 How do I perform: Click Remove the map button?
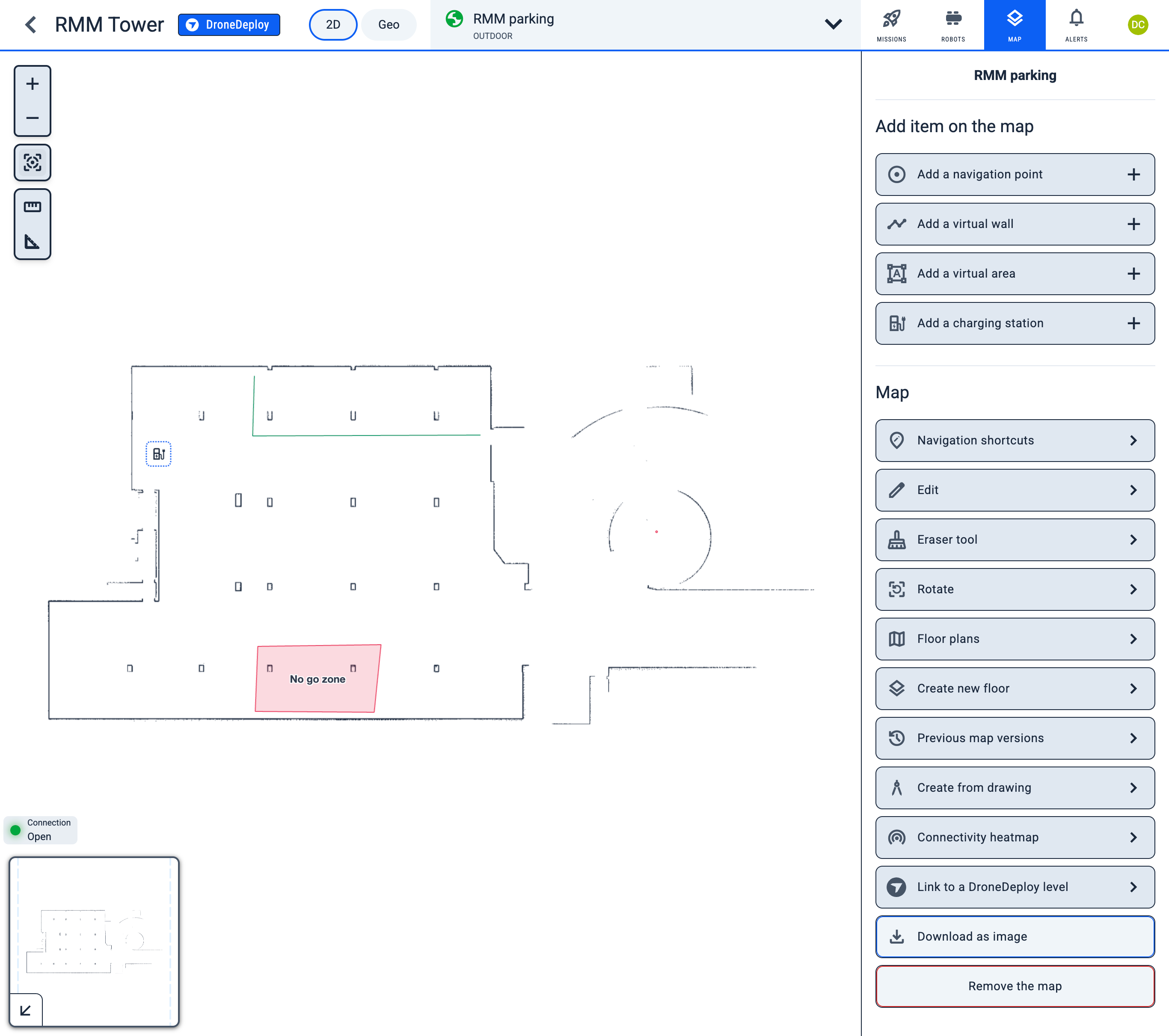1015,986
